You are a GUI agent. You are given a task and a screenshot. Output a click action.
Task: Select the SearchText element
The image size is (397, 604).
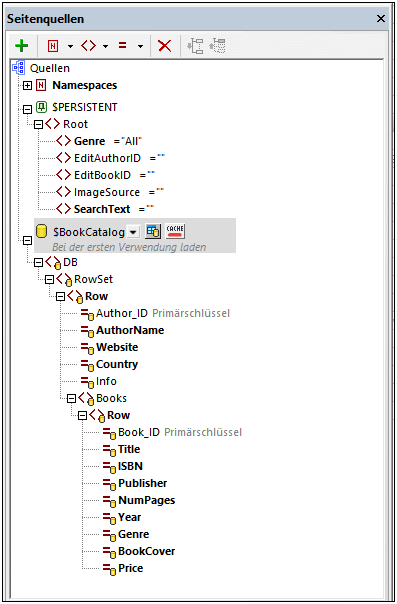pyautogui.click(x=102, y=209)
